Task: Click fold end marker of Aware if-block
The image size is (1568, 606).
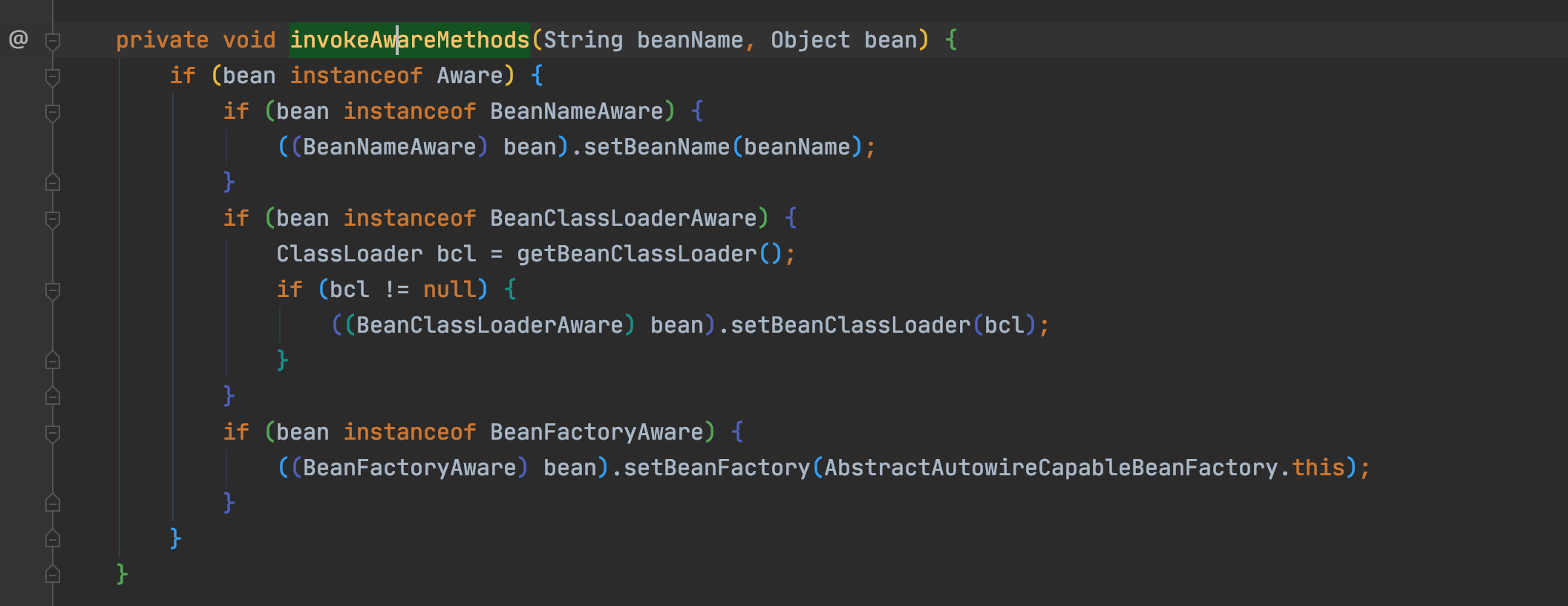Action: [53, 538]
